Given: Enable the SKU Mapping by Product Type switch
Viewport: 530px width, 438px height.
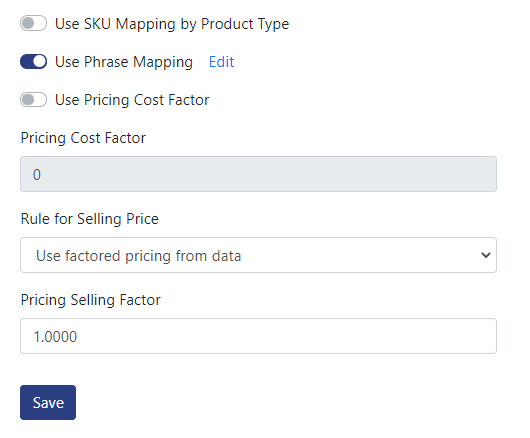Looking at the screenshot, I should pos(33,23).
